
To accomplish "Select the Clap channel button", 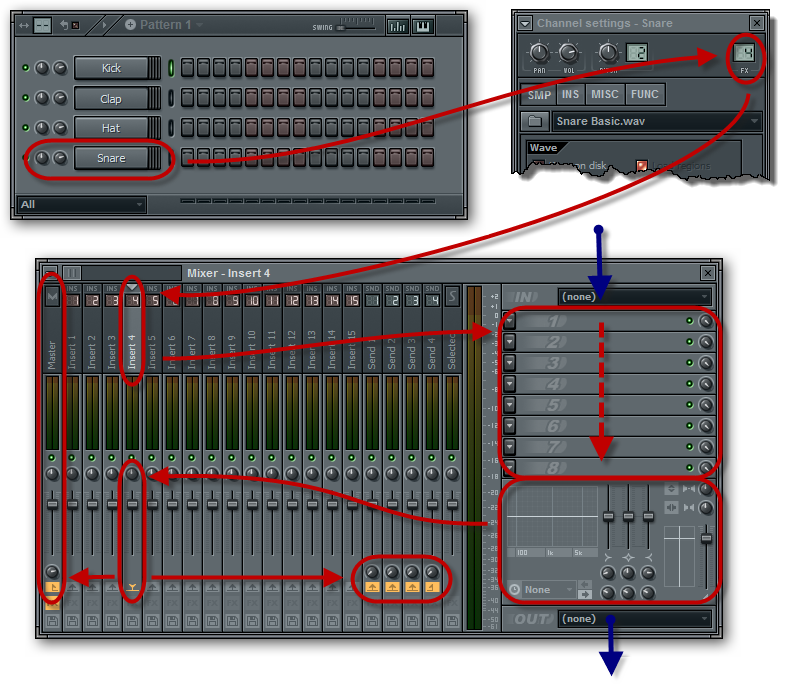I will 111,98.
